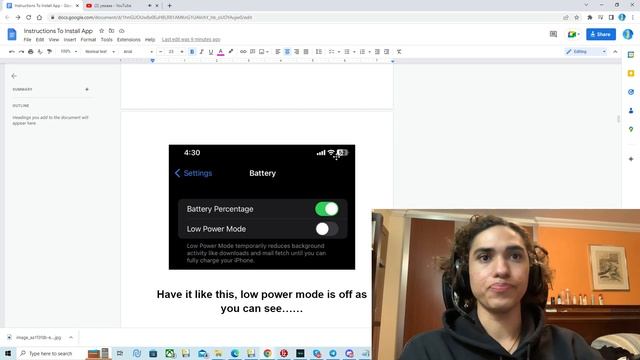Click the Undo icon in the toolbar
Screen dimensions: 640x360
click(x=12, y=52)
